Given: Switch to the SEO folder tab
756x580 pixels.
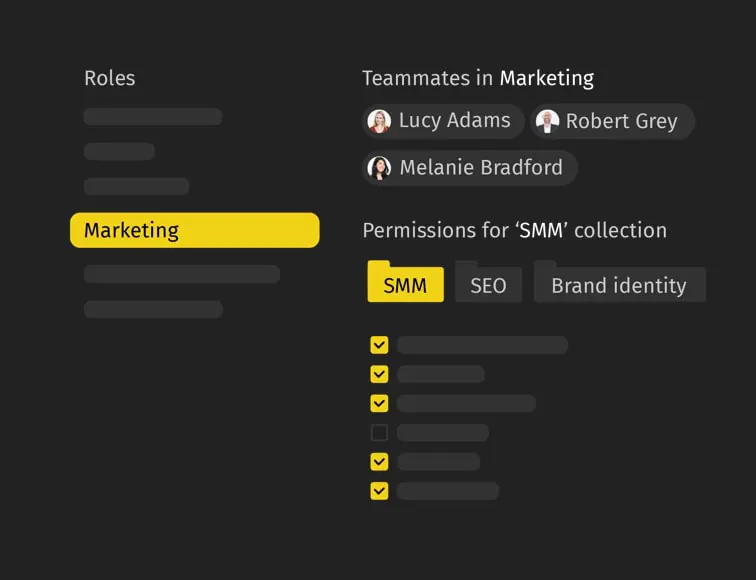Looking at the screenshot, I should [488, 282].
